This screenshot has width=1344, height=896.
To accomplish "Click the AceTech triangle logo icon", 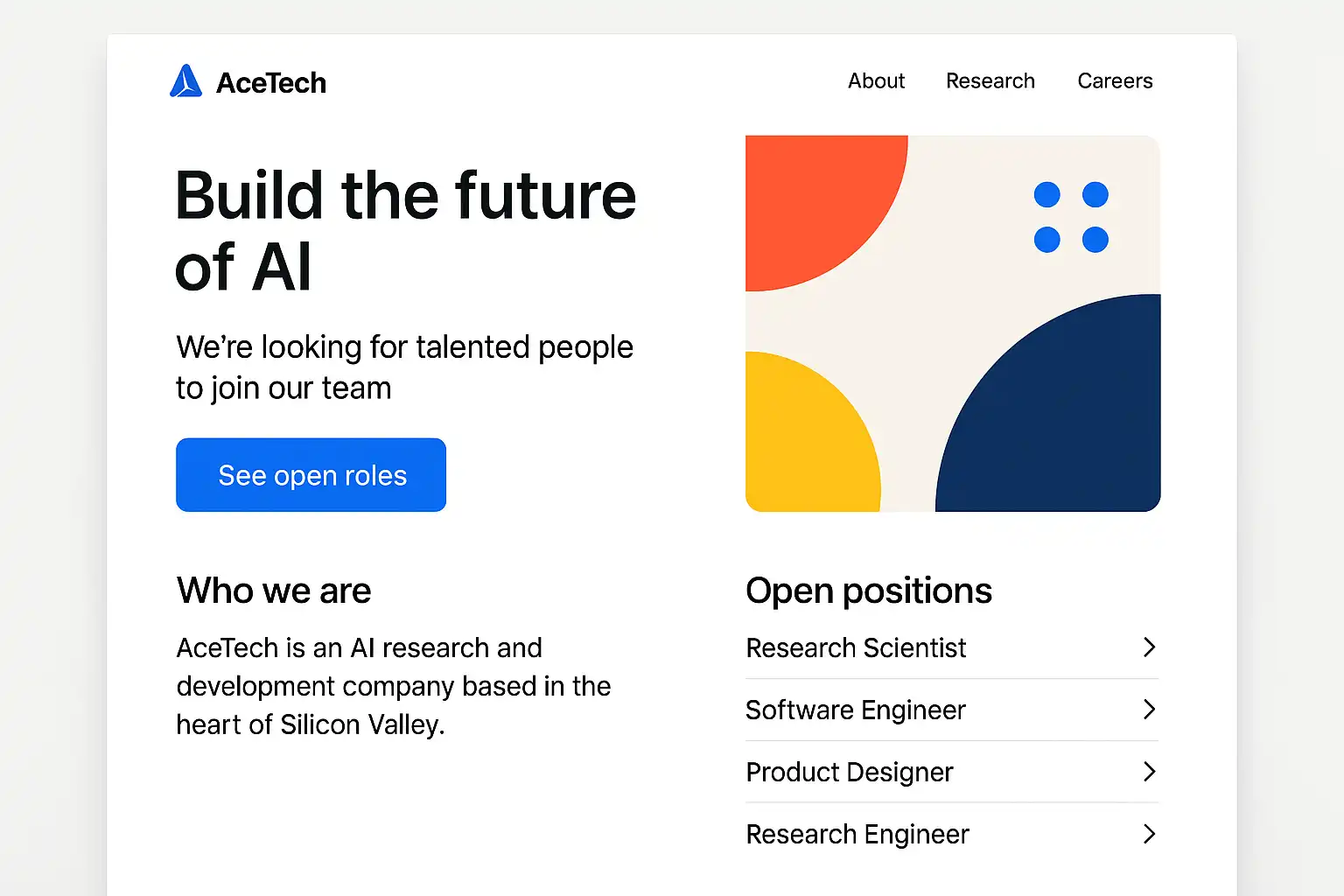I will pyautogui.click(x=185, y=81).
